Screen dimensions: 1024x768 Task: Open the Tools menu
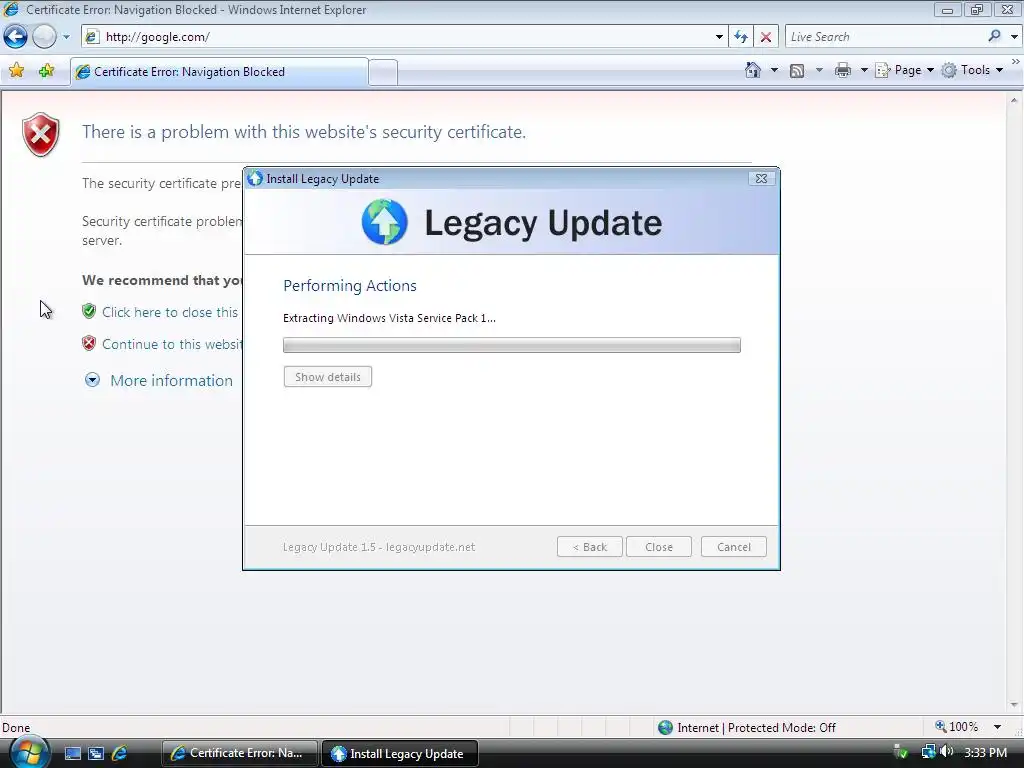click(x=972, y=70)
